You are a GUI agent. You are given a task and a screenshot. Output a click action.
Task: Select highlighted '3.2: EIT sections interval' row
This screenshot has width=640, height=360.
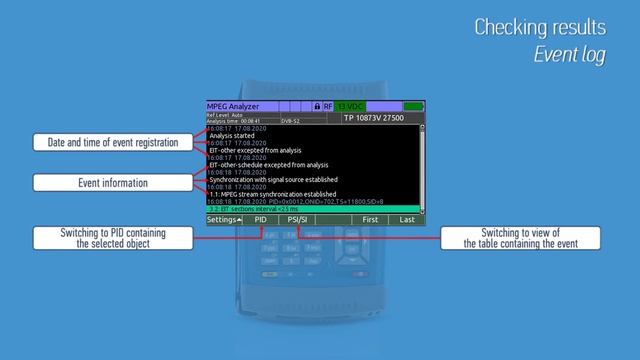[313, 209]
